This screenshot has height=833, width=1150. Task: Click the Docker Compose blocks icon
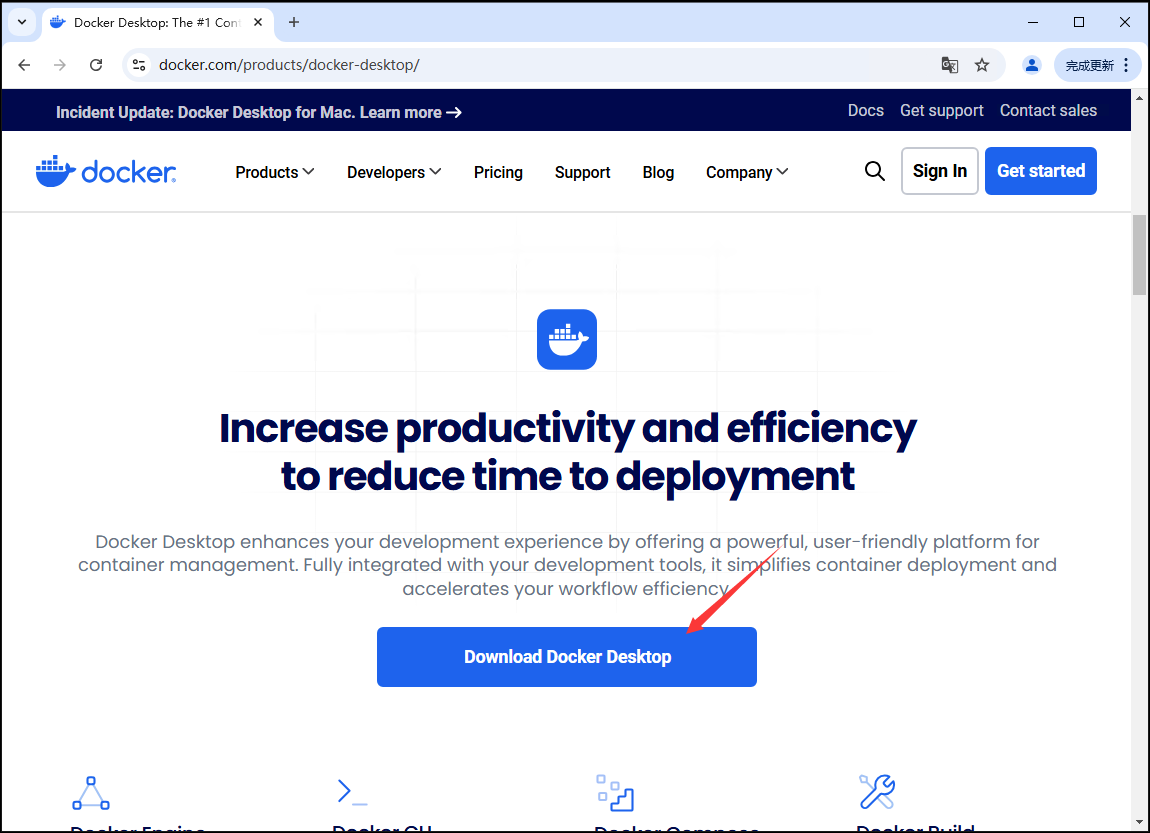615,793
